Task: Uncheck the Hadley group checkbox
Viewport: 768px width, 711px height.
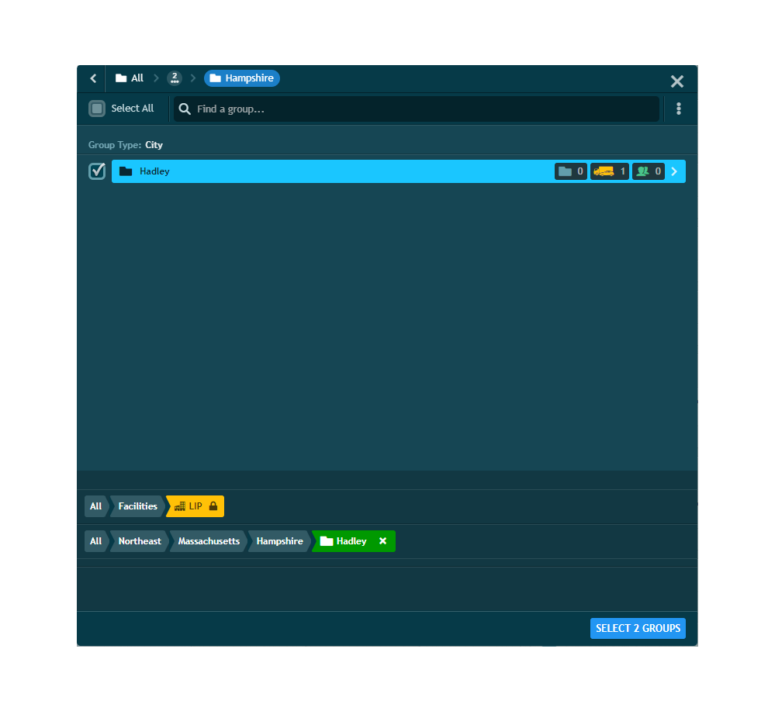Action: 97,171
